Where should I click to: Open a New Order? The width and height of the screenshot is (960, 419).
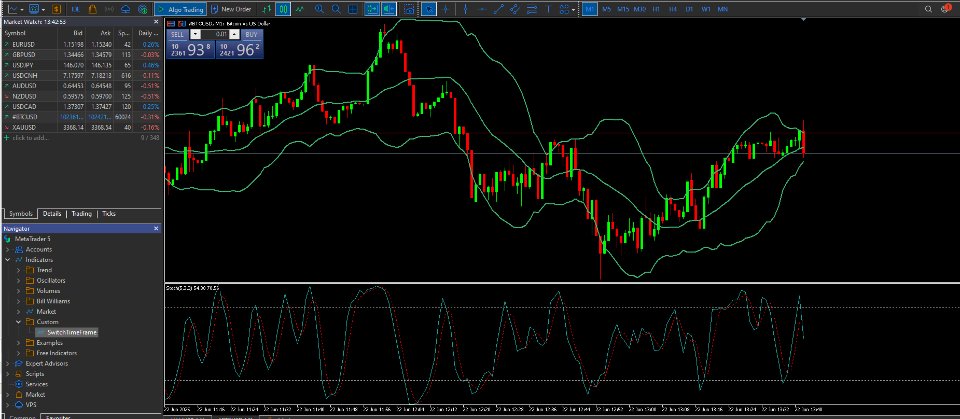(x=230, y=9)
